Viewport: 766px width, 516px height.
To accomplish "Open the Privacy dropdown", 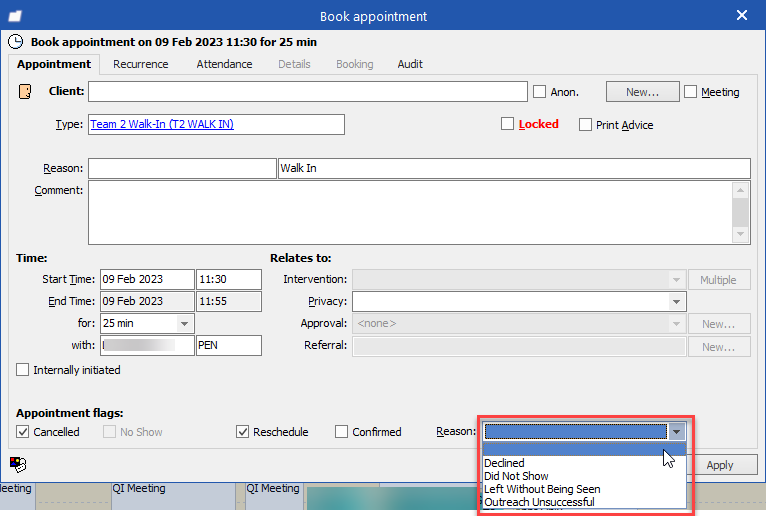I will (676, 301).
